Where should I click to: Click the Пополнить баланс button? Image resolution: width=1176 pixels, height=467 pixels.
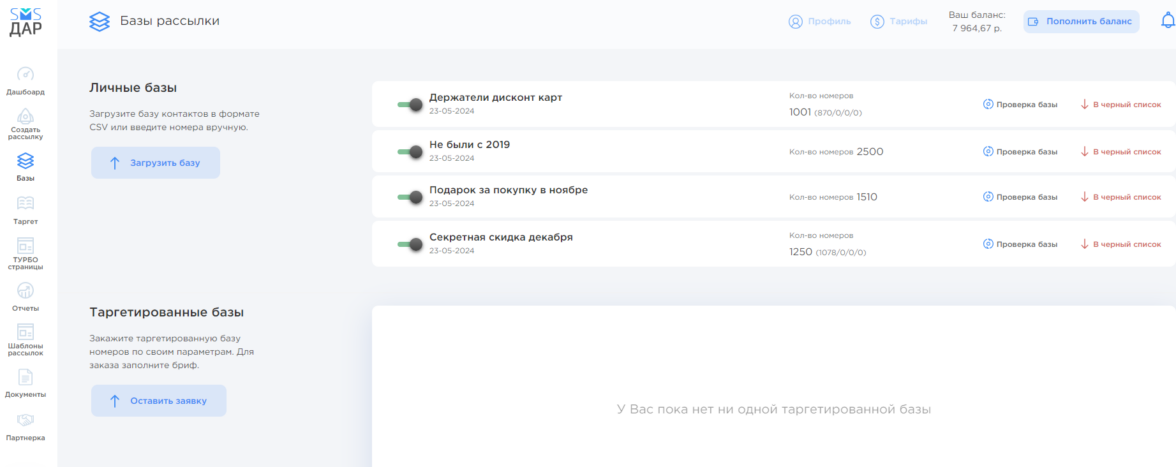(1081, 22)
